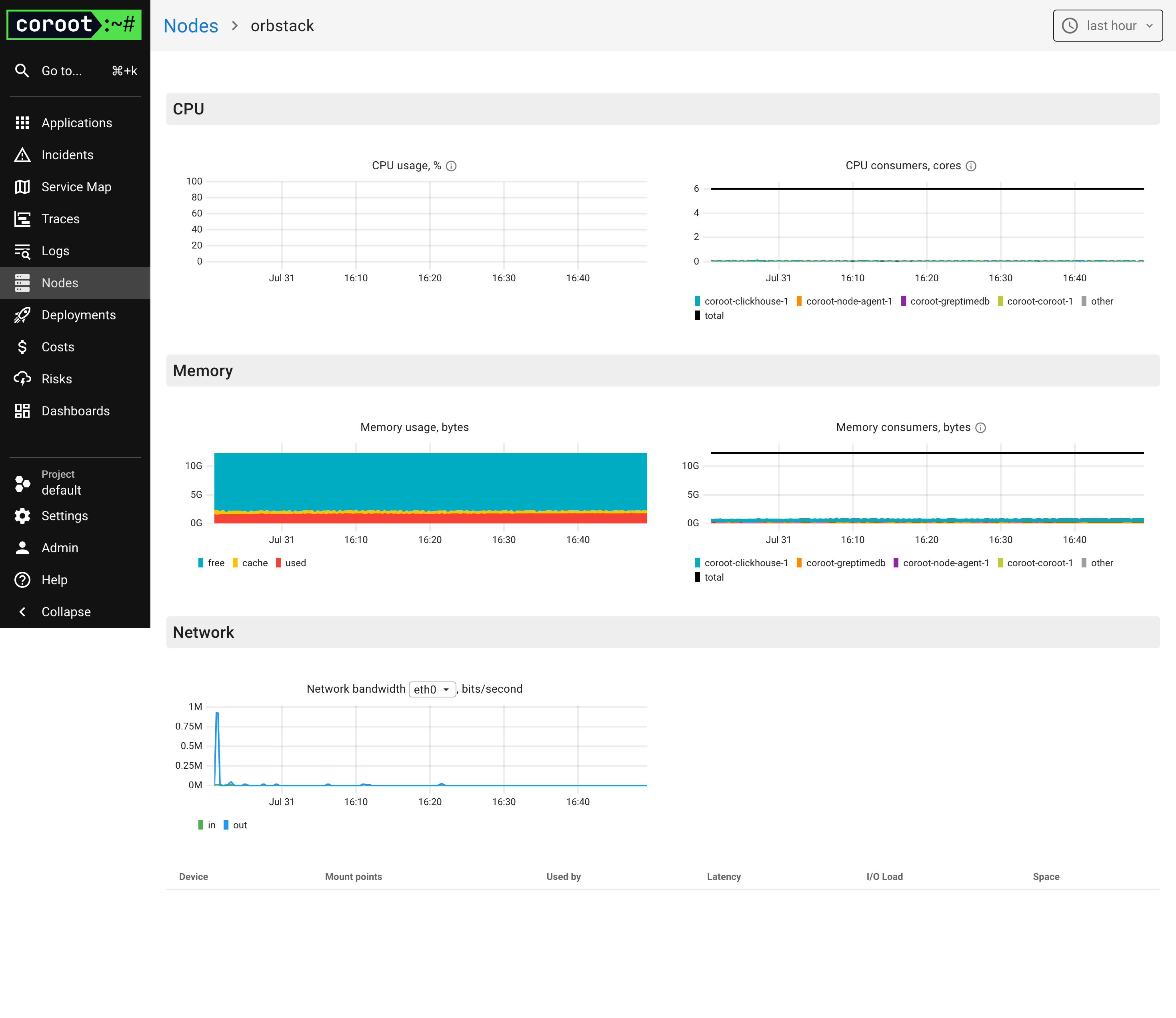Click the Traces icon in sidebar
1176x1018 pixels.
22,219
